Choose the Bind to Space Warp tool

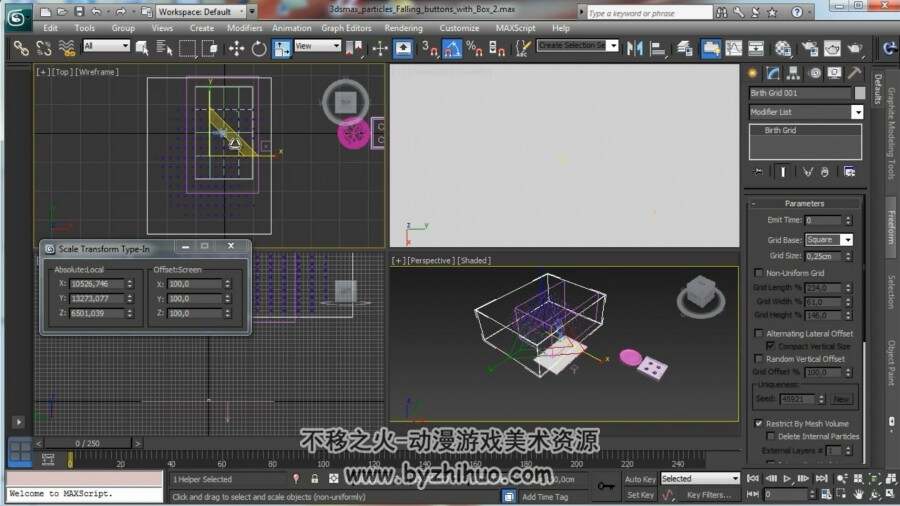tap(67, 48)
